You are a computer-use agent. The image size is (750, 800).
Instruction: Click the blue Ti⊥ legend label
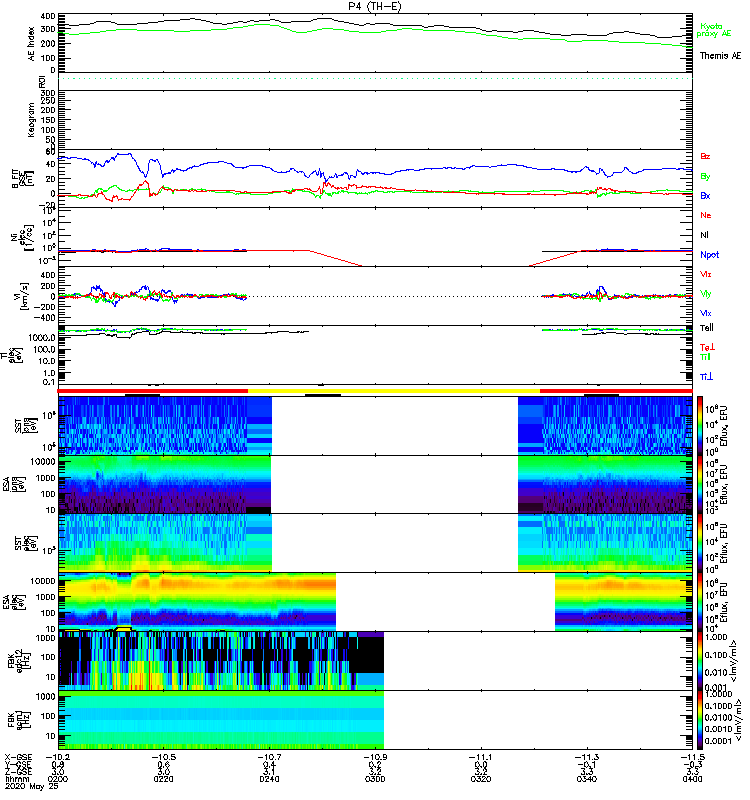pos(706,377)
